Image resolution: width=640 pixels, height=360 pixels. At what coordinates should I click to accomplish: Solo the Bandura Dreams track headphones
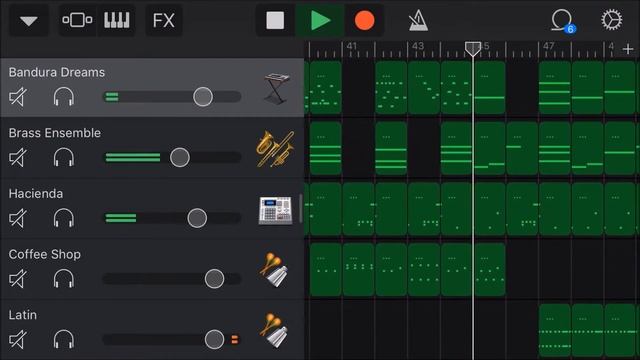tap(64, 97)
